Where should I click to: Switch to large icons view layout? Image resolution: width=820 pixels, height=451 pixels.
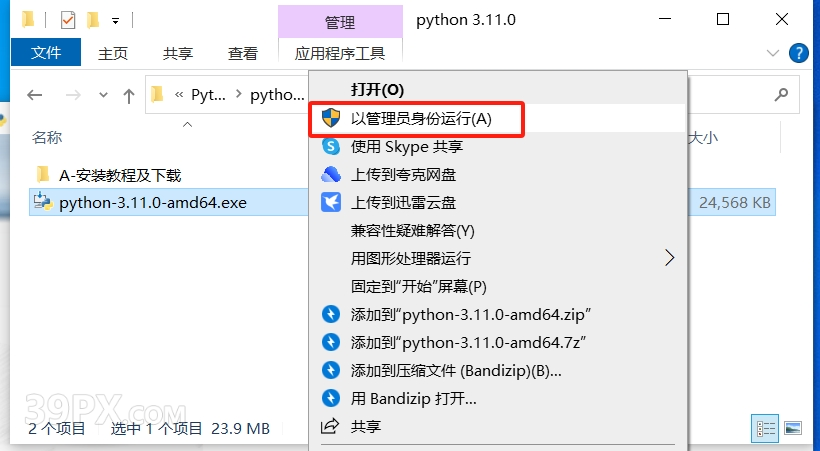click(793, 429)
